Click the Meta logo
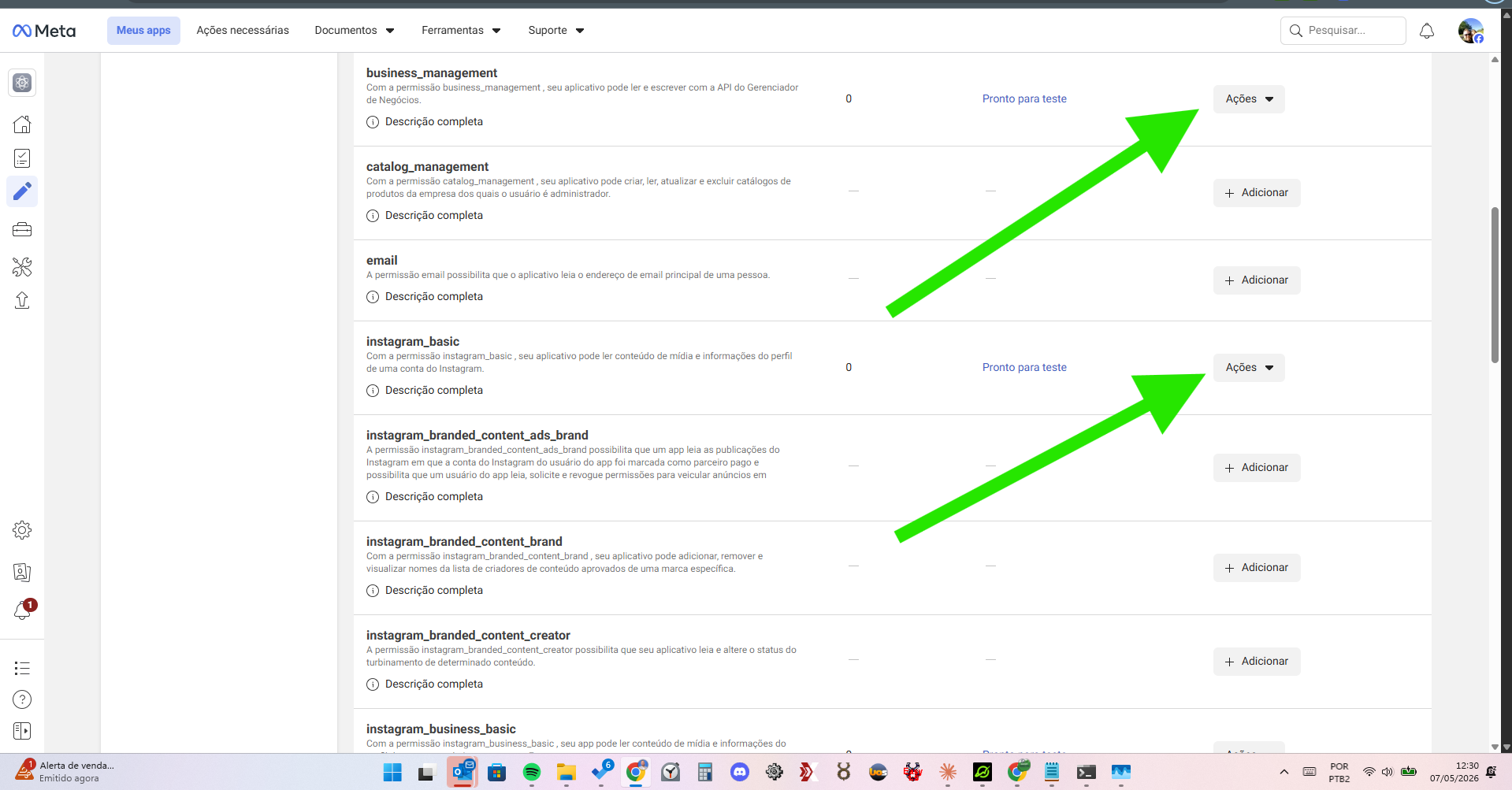1512x790 pixels. click(x=44, y=31)
